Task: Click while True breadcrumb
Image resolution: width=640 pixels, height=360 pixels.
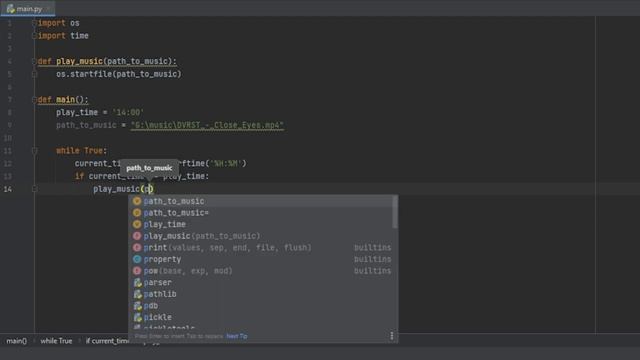Action: pyautogui.click(x=56, y=341)
